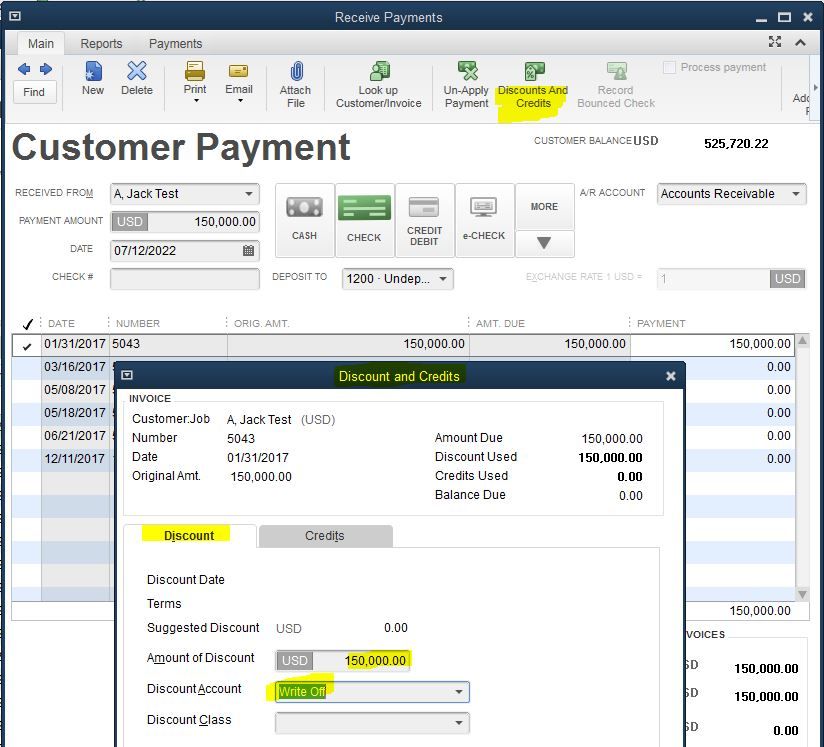Screen dimensions: 824x747
Task: Switch to the Reports ribbon tab
Action: point(101,44)
